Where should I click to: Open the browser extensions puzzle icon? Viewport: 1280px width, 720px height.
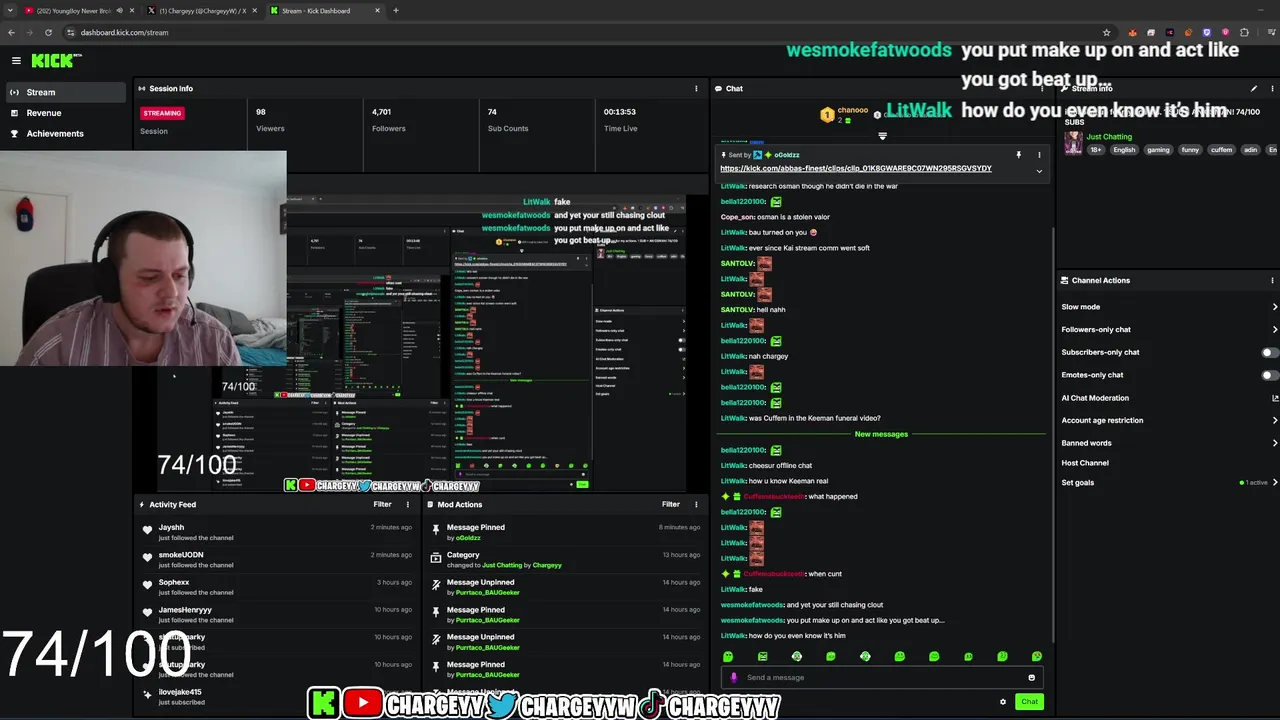1244,32
